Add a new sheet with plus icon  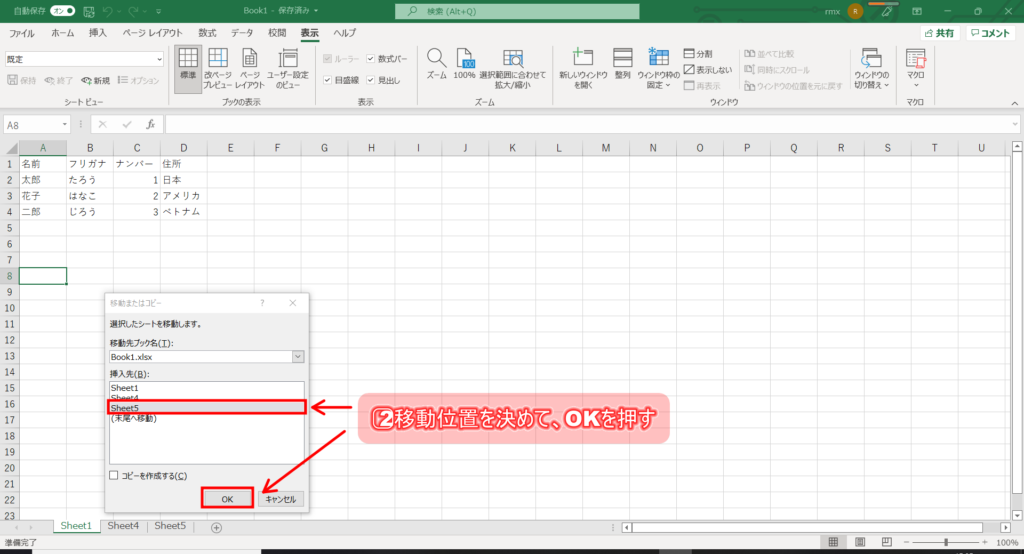217,527
